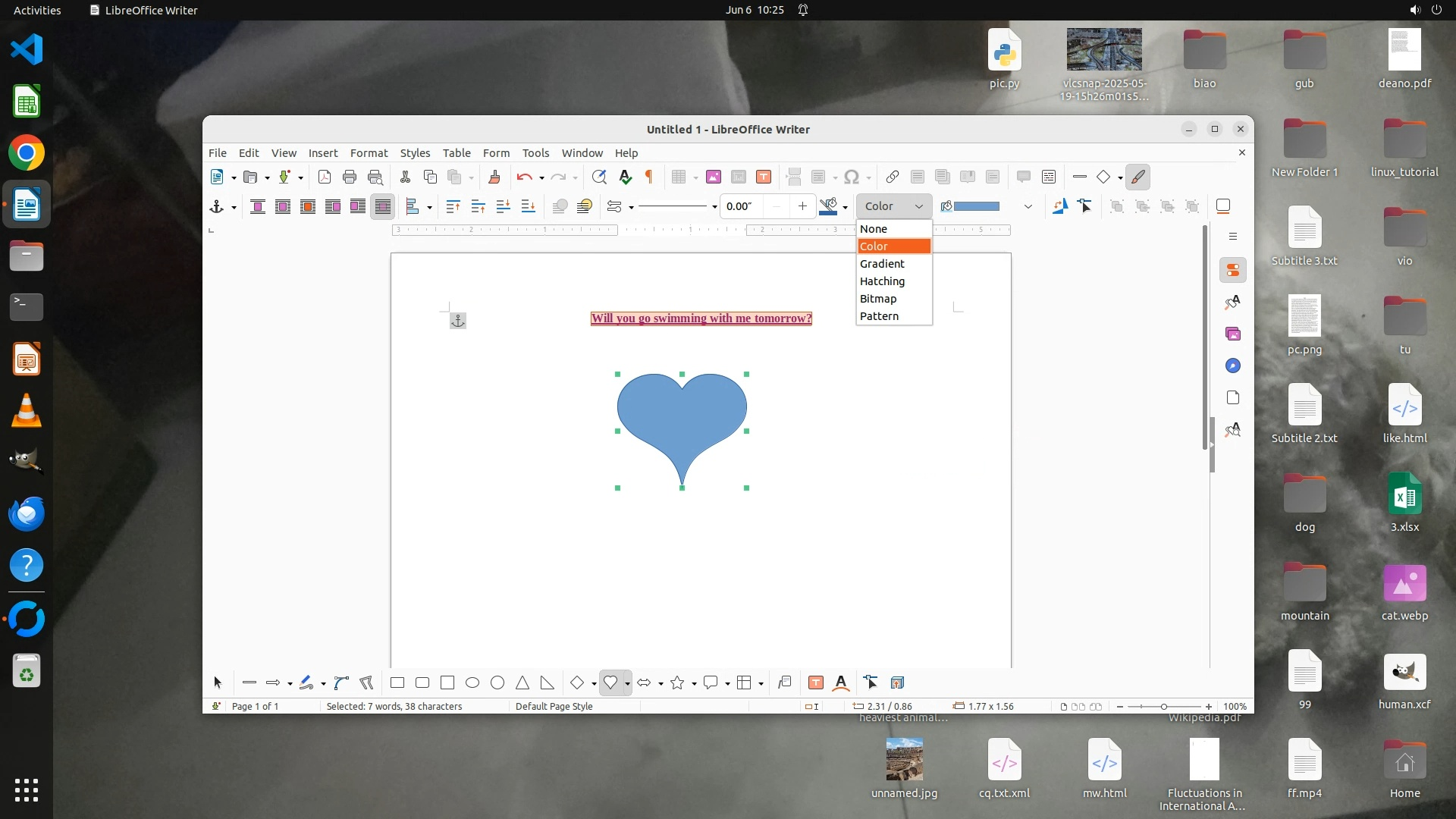
Task: Click the blue fill color swatch
Action: click(976, 206)
